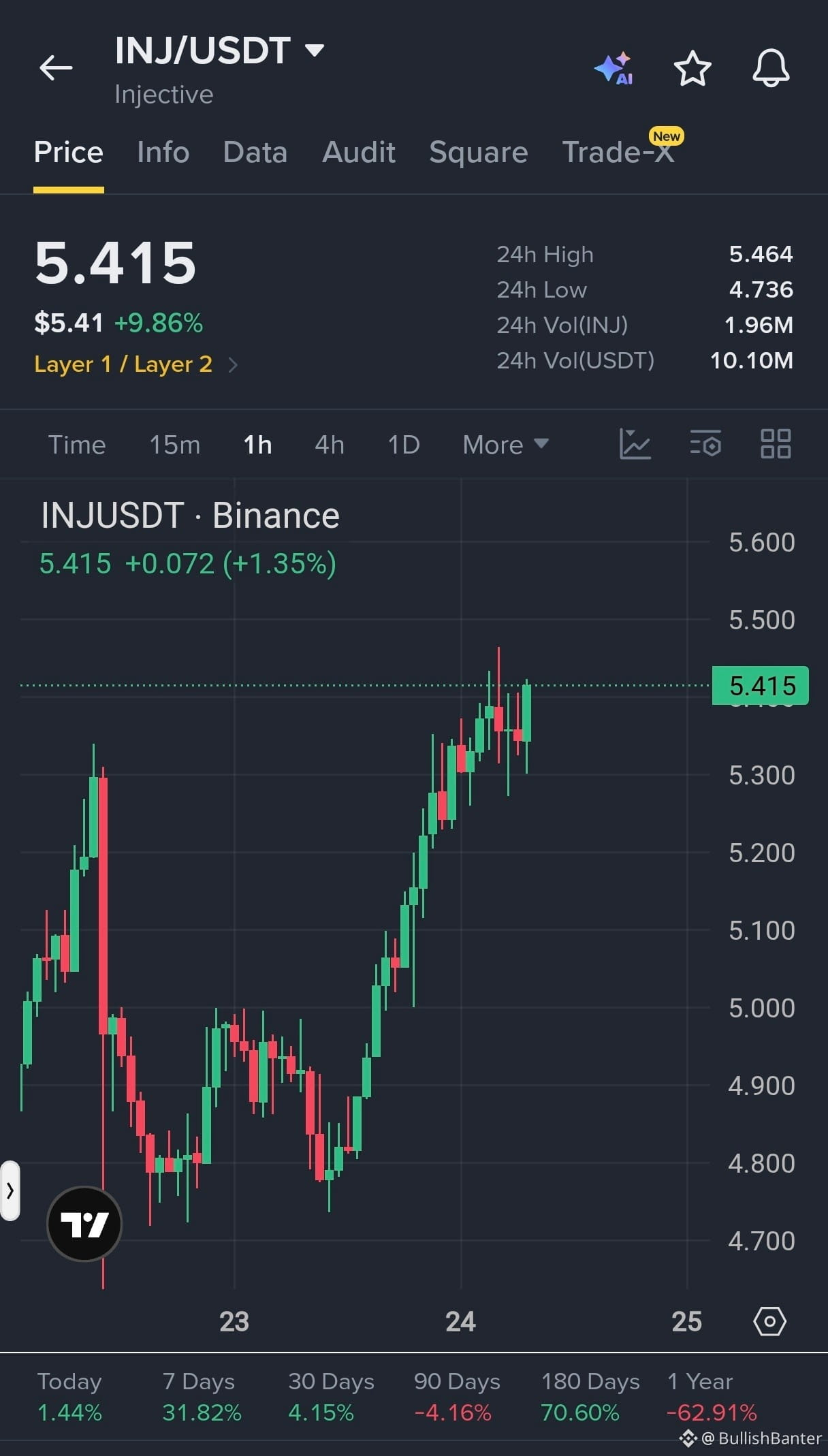Tap the Today 1.44% performance
This screenshot has height=1456, width=828.
(x=69, y=1397)
